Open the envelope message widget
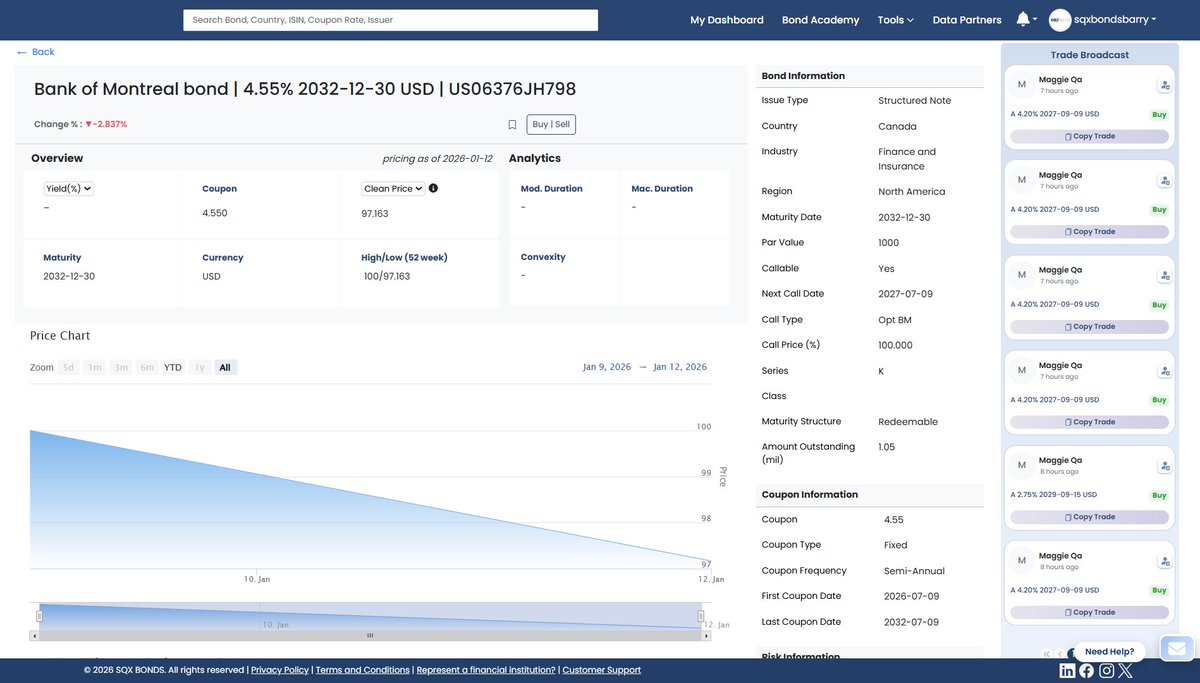The width and height of the screenshot is (1200, 683). (1177, 650)
